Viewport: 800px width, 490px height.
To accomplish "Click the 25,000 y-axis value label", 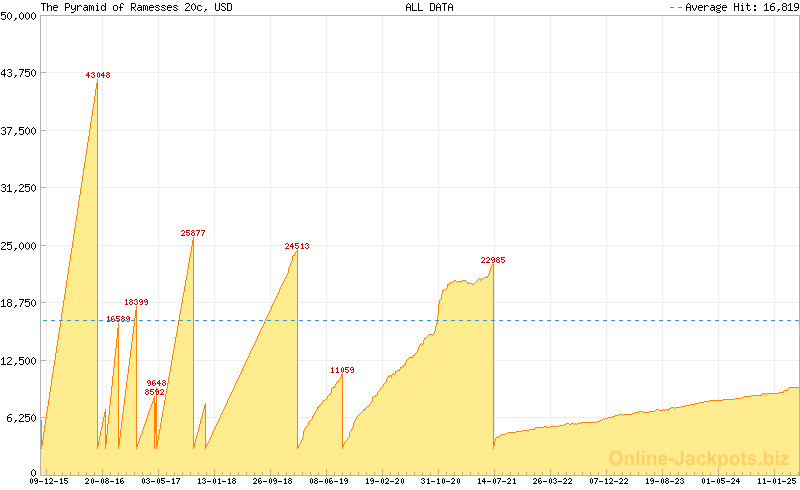I will [x=18, y=246].
